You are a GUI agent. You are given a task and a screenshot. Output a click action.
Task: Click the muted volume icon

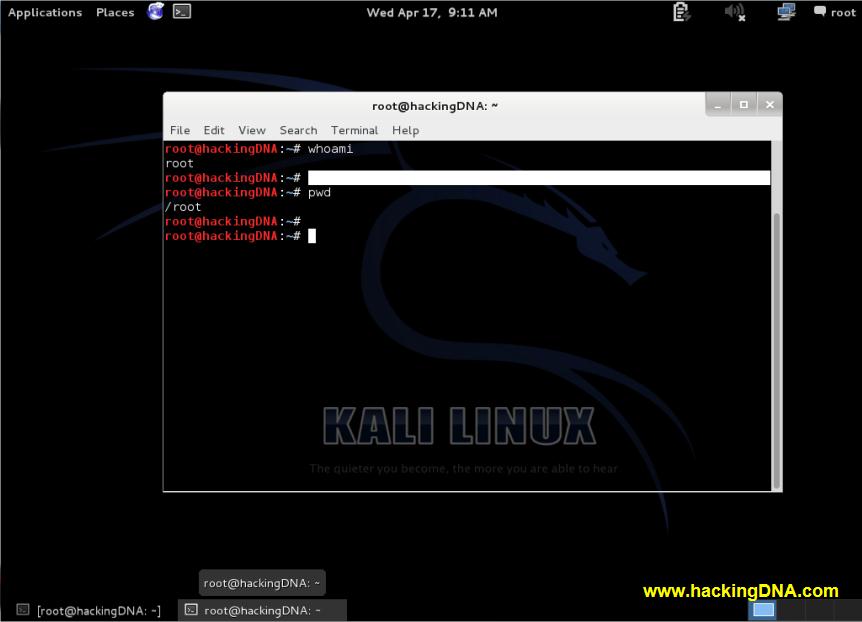tap(734, 12)
